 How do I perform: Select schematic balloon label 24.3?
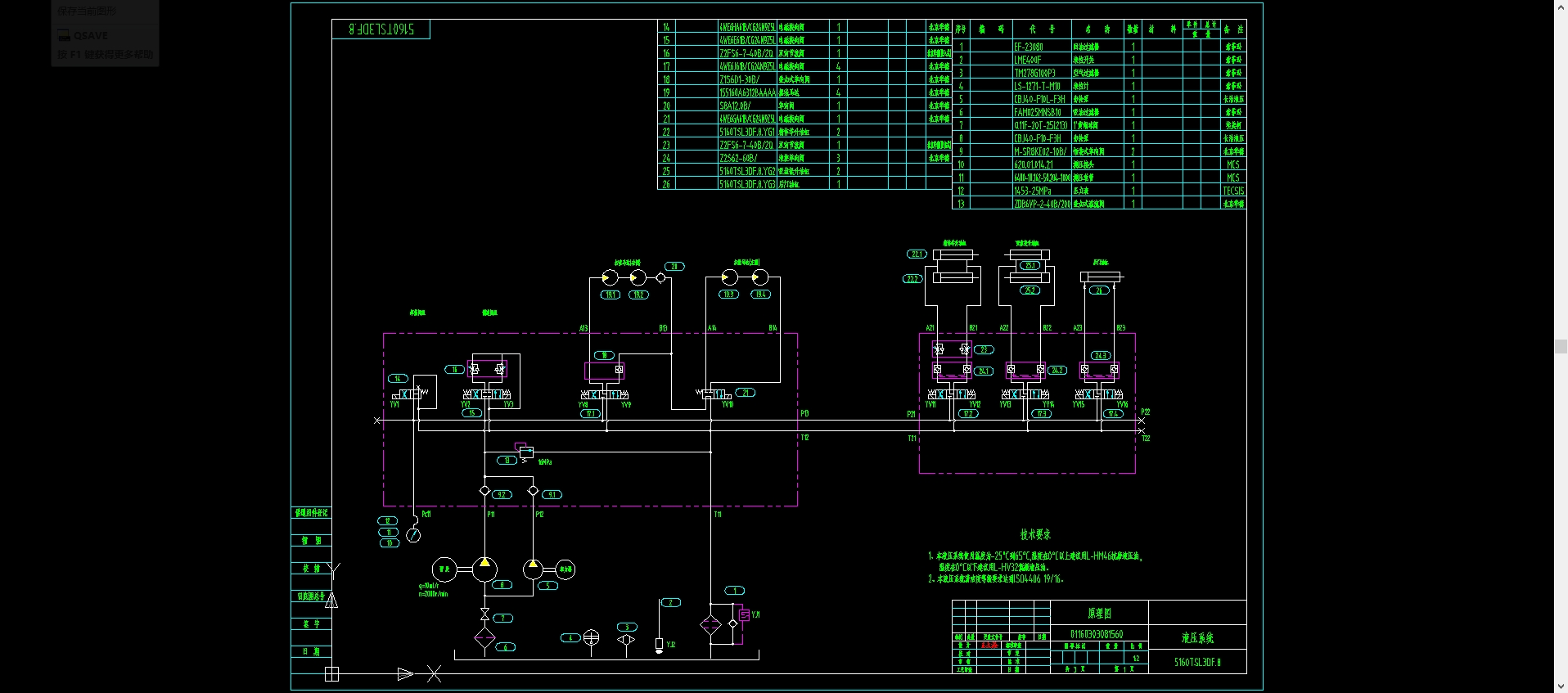coord(1101,356)
